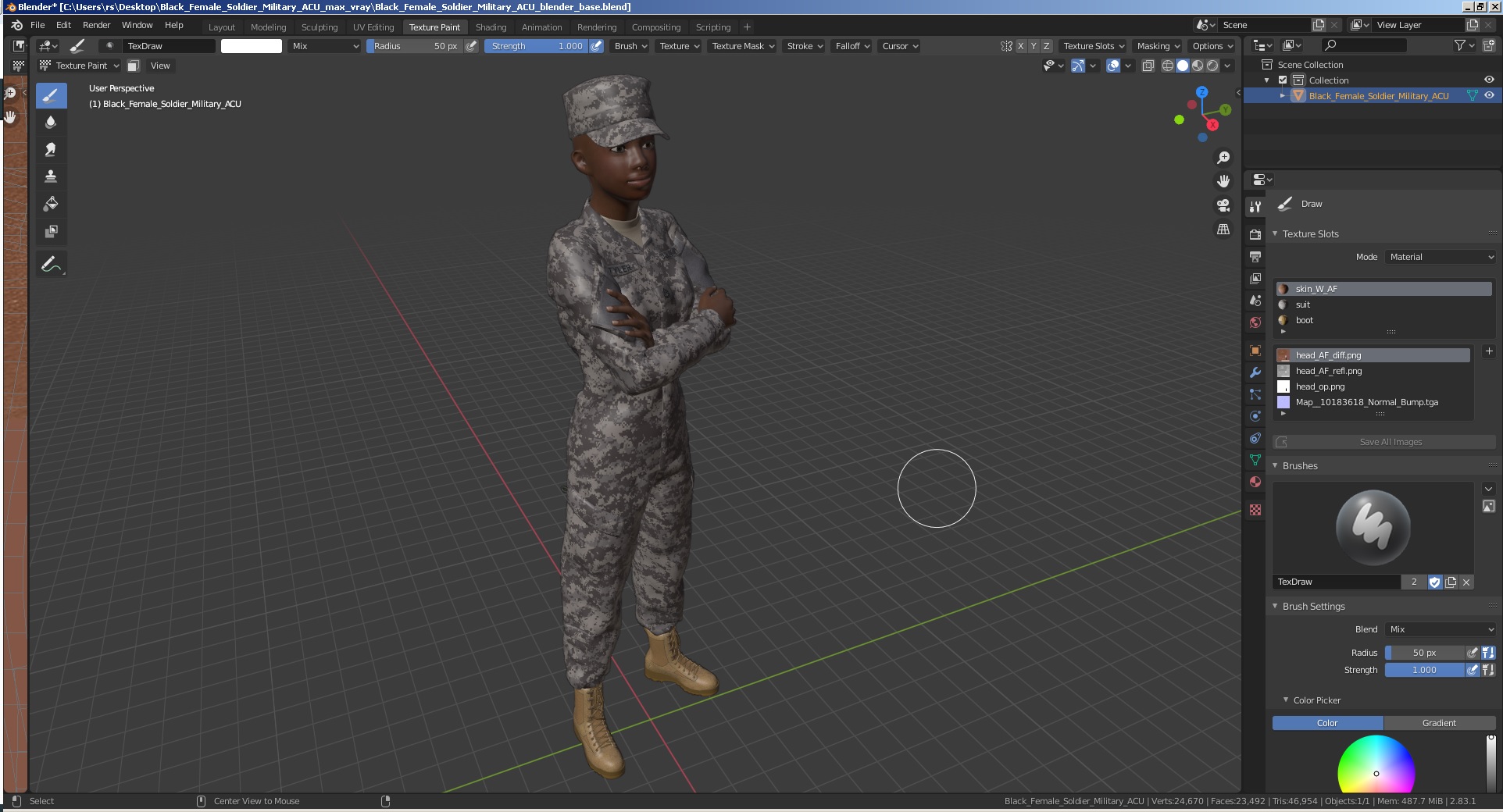This screenshot has width=1503, height=812.
Task: Duplicate the TexDraw brush
Action: coord(1451,582)
